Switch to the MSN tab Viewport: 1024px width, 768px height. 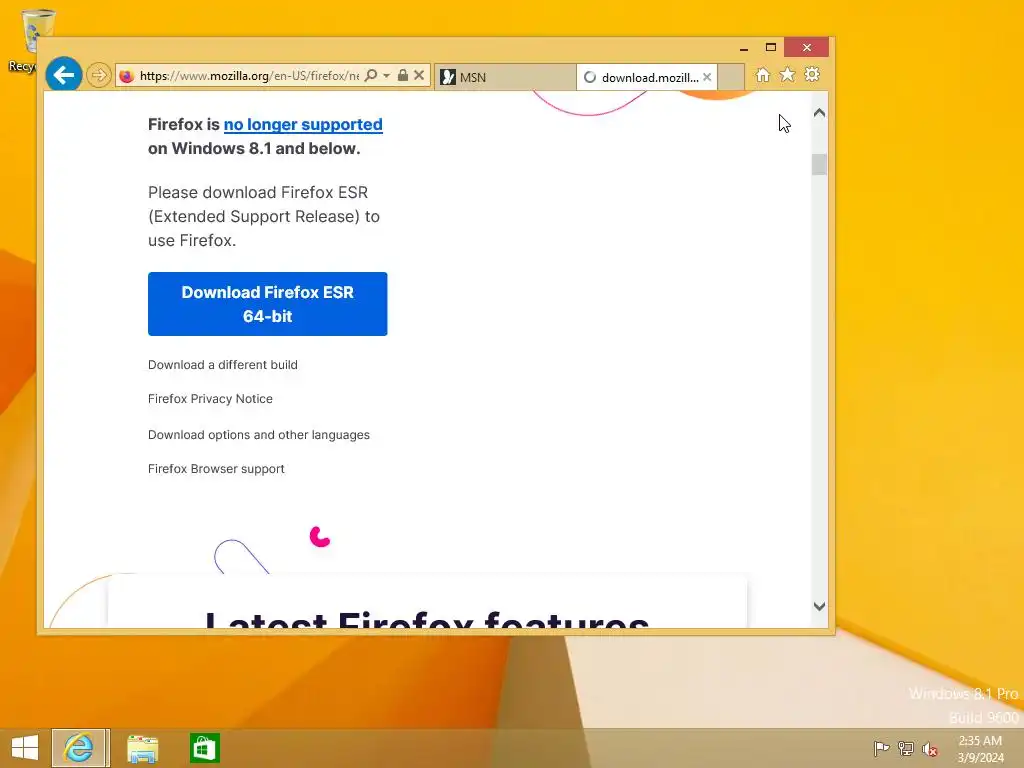[505, 77]
